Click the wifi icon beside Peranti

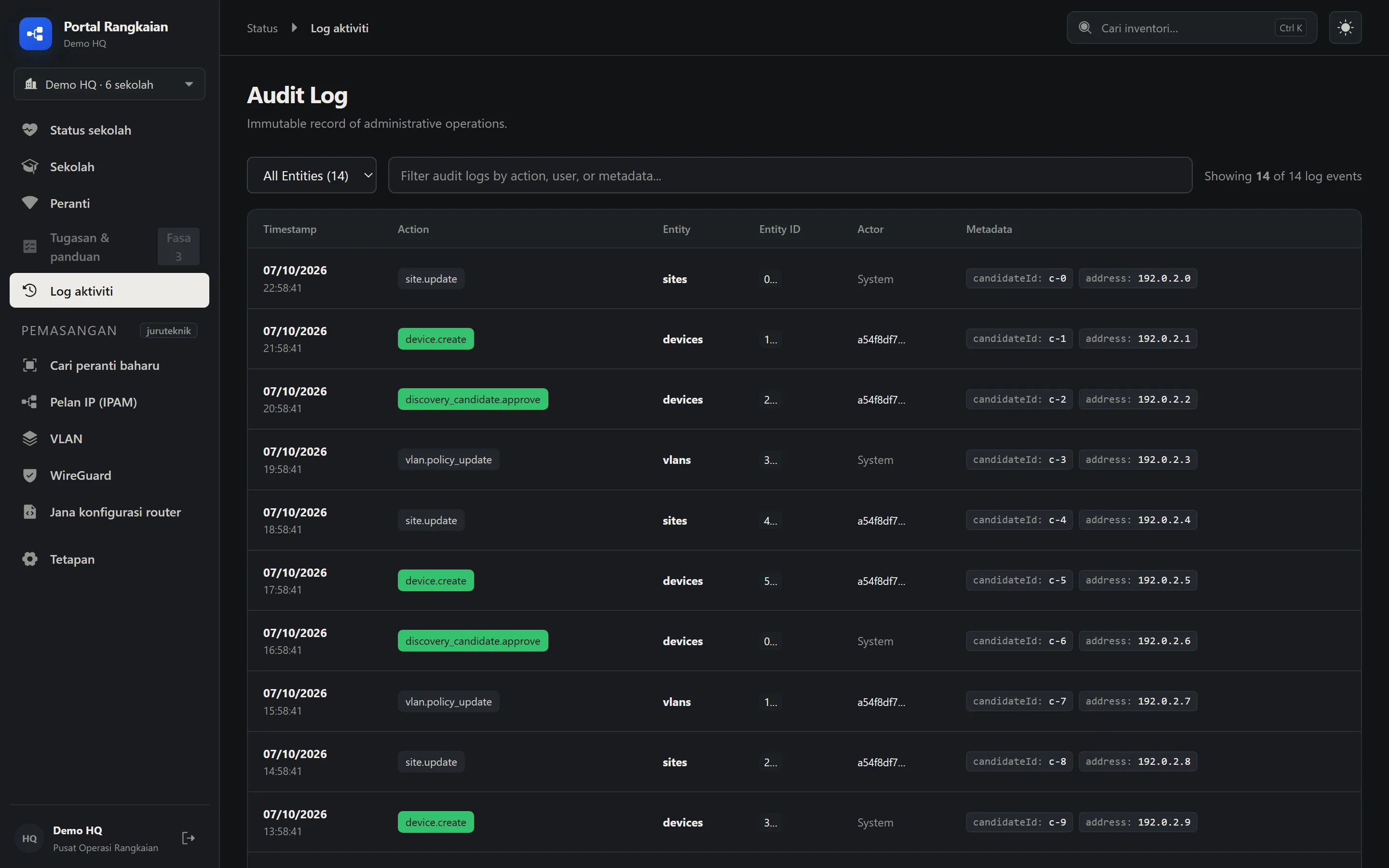30,203
